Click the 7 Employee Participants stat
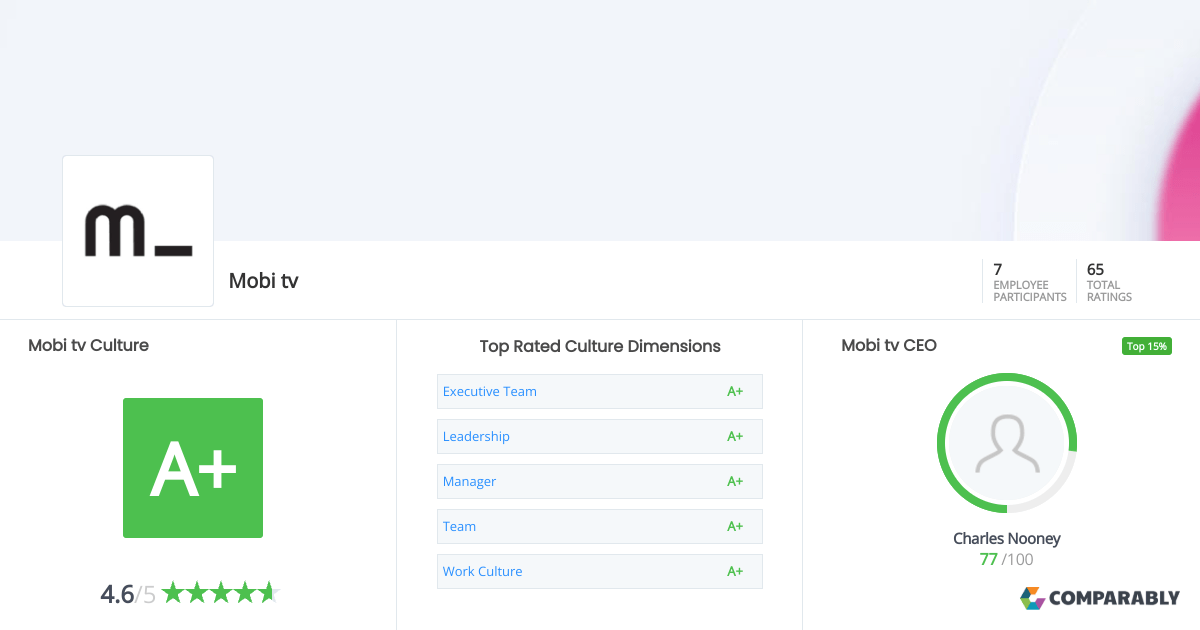 click(x=1029, y=282)
